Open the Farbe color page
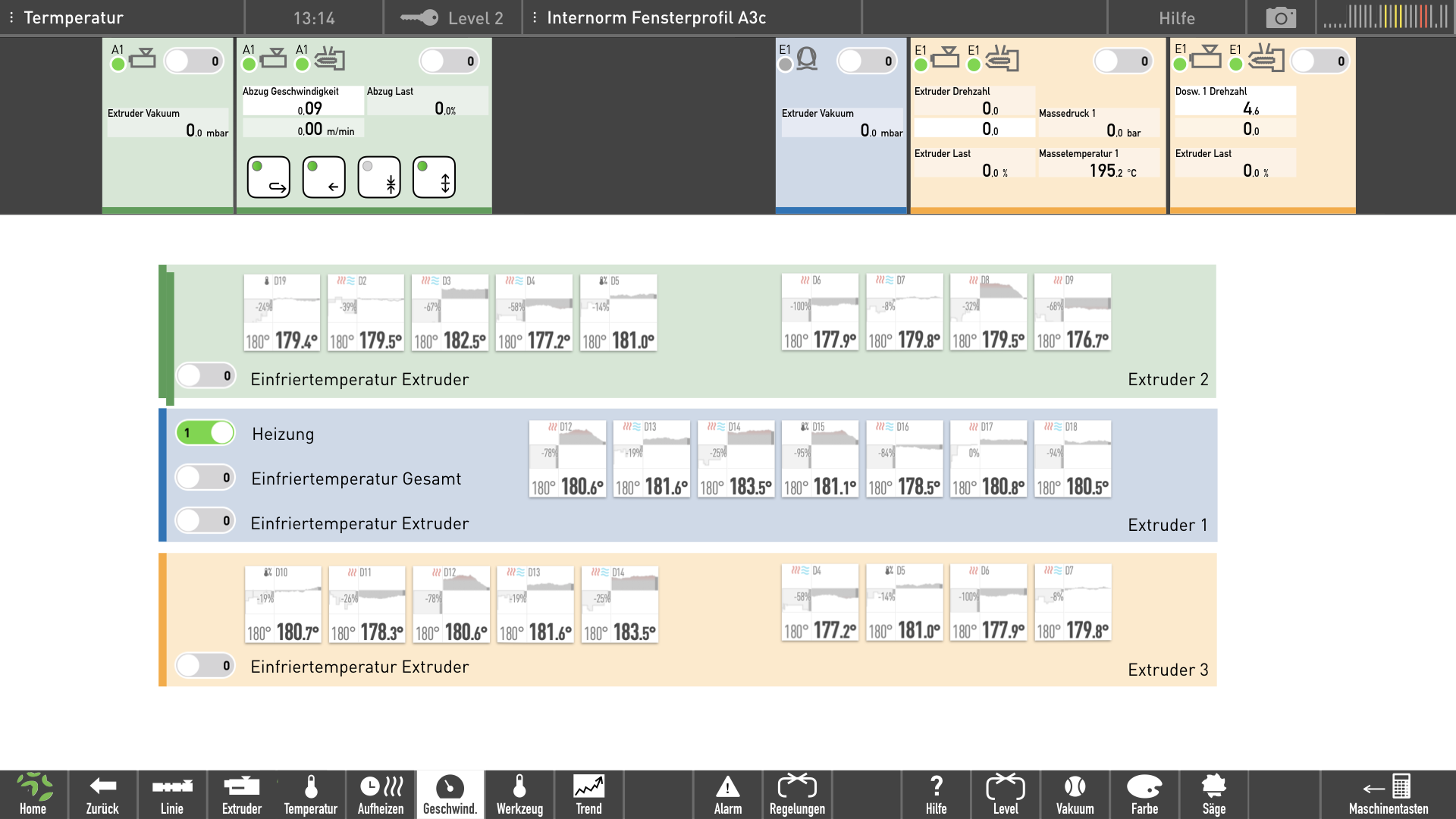Image resolution: width=1456 pixels, height=819 pixels. [x=1144, y=795]
